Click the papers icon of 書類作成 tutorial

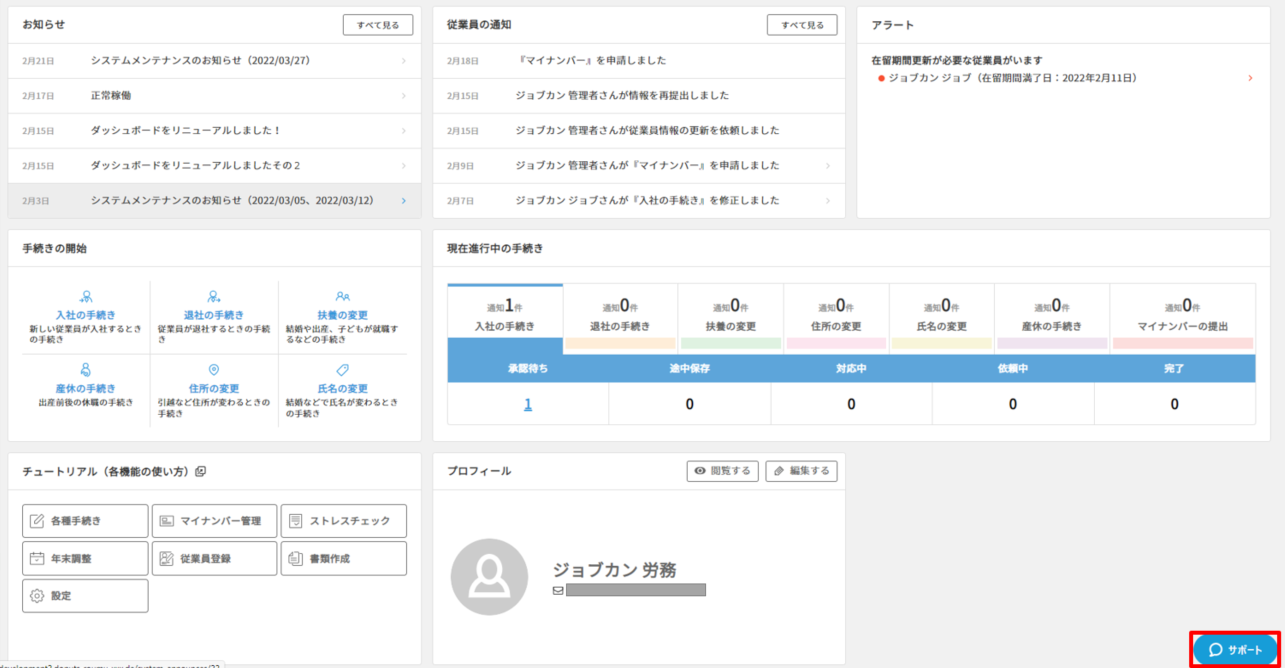(296, 558)
